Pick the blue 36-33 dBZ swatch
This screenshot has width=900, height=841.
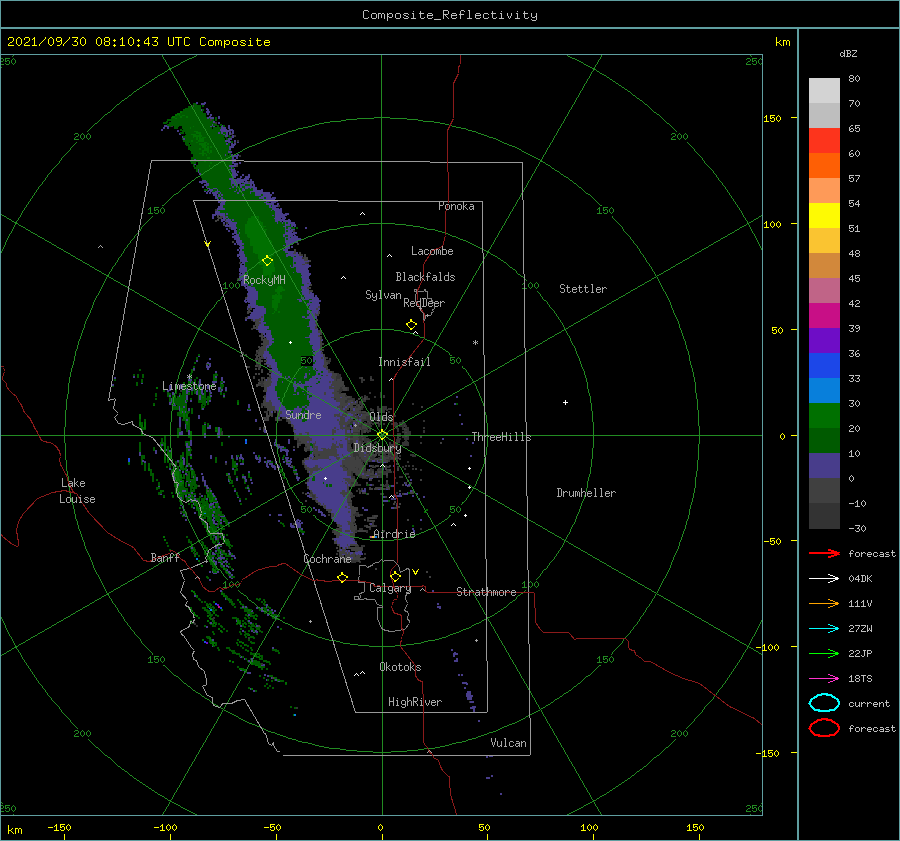click(824, 366)
